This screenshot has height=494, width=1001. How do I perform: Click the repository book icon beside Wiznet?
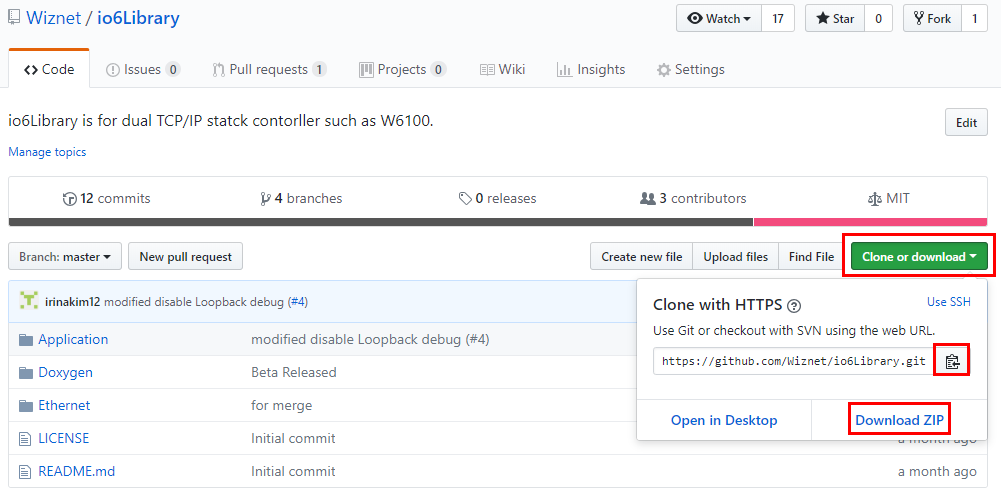[x=13, y=19]
